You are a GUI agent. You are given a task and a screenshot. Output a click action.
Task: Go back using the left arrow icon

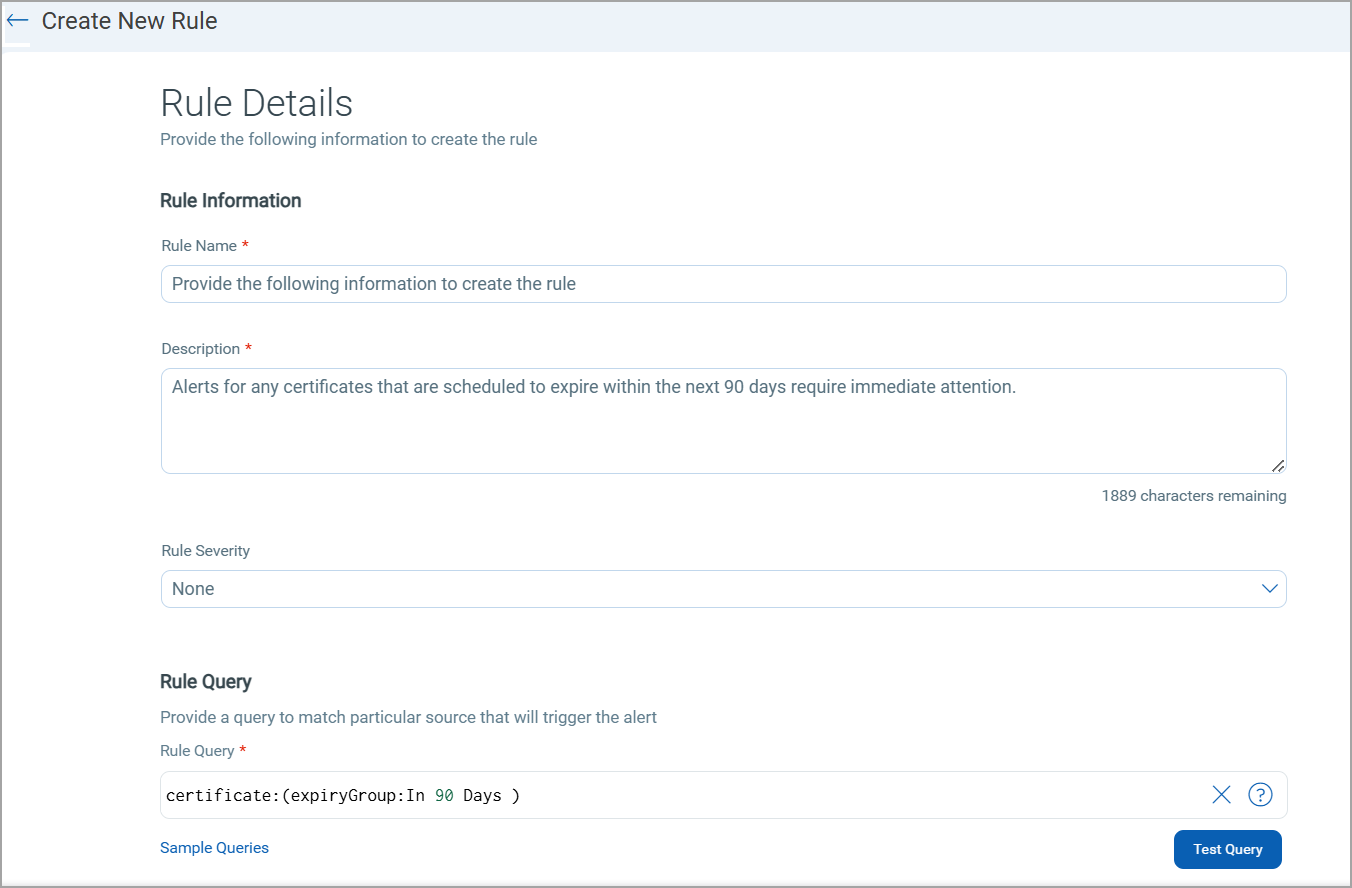pyautogui.click(x=17, y=21)
